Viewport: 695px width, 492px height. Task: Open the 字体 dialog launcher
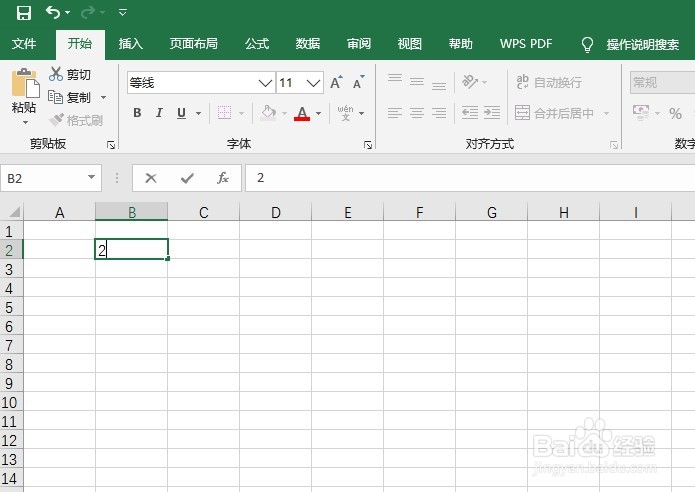(x=368, y=145)
